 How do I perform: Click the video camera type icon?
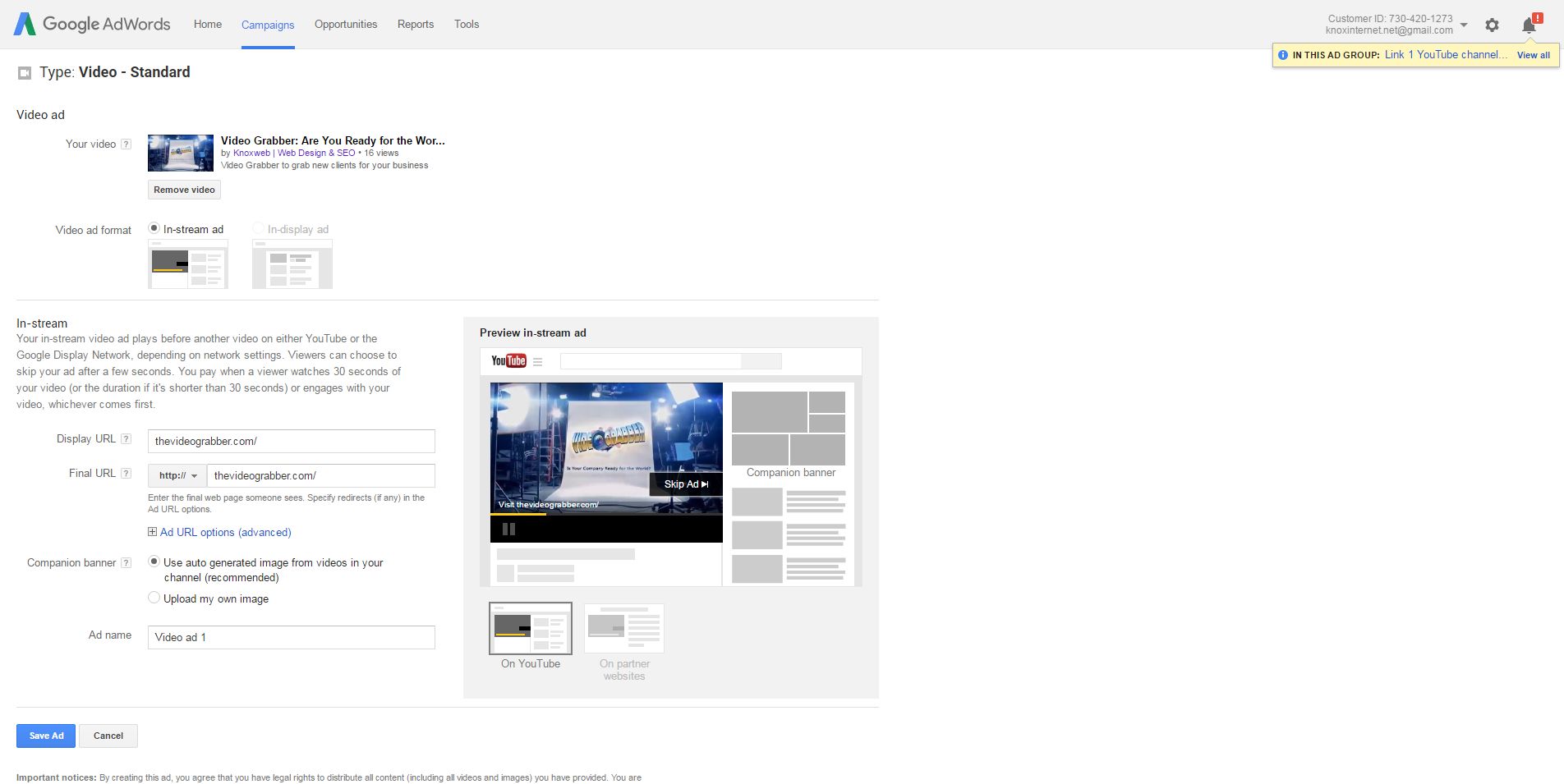(25, 73)
